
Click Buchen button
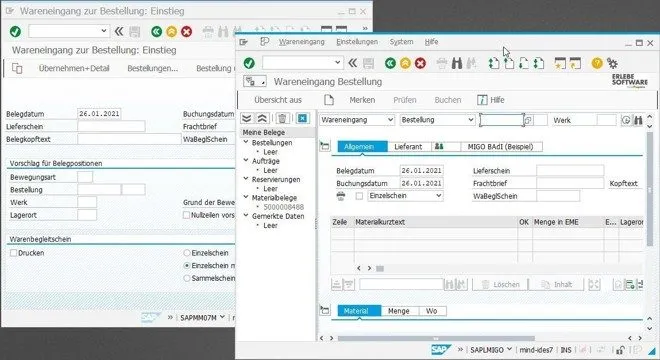[447, 100]
